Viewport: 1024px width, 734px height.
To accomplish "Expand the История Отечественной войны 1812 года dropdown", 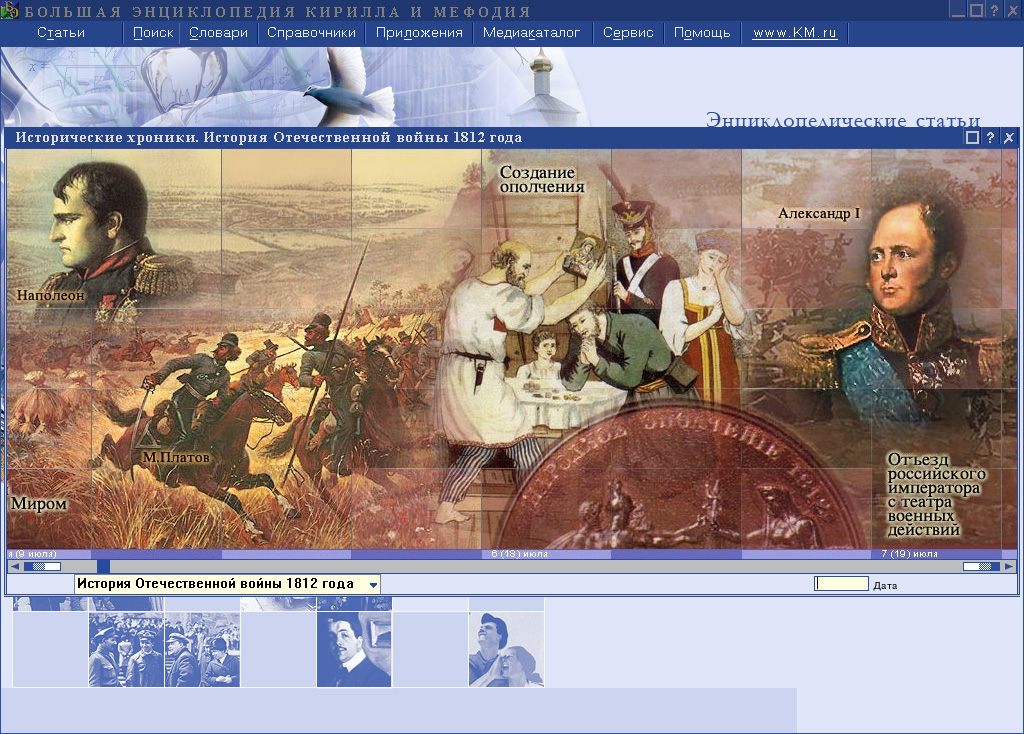I will coord(227,584).
